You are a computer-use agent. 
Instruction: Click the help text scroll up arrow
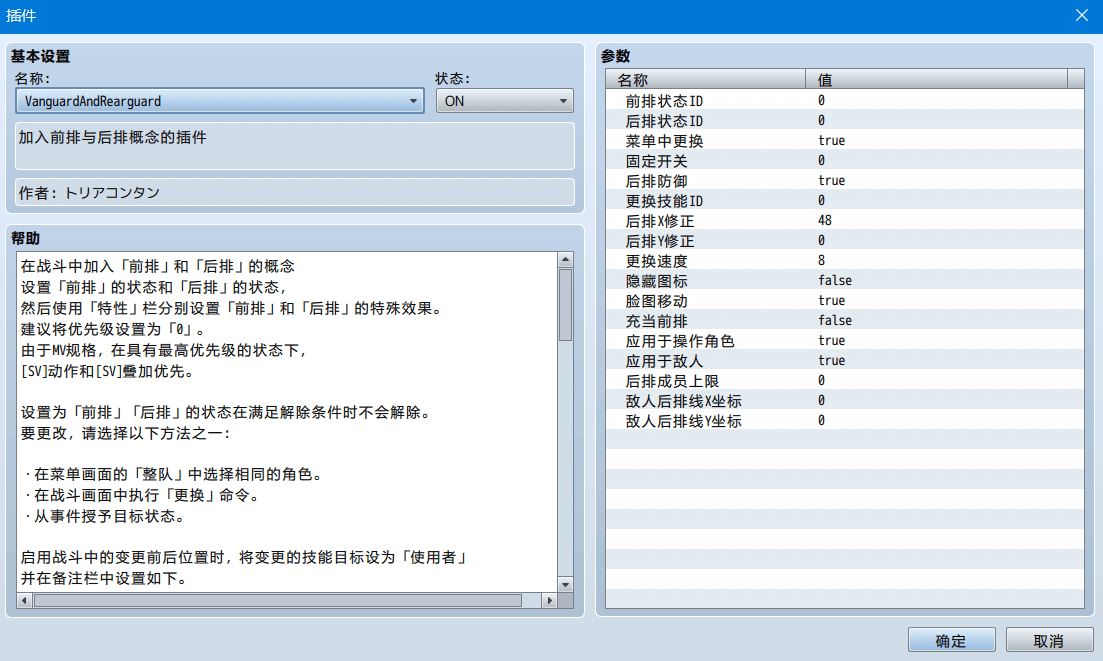click(x=566, y=259)
